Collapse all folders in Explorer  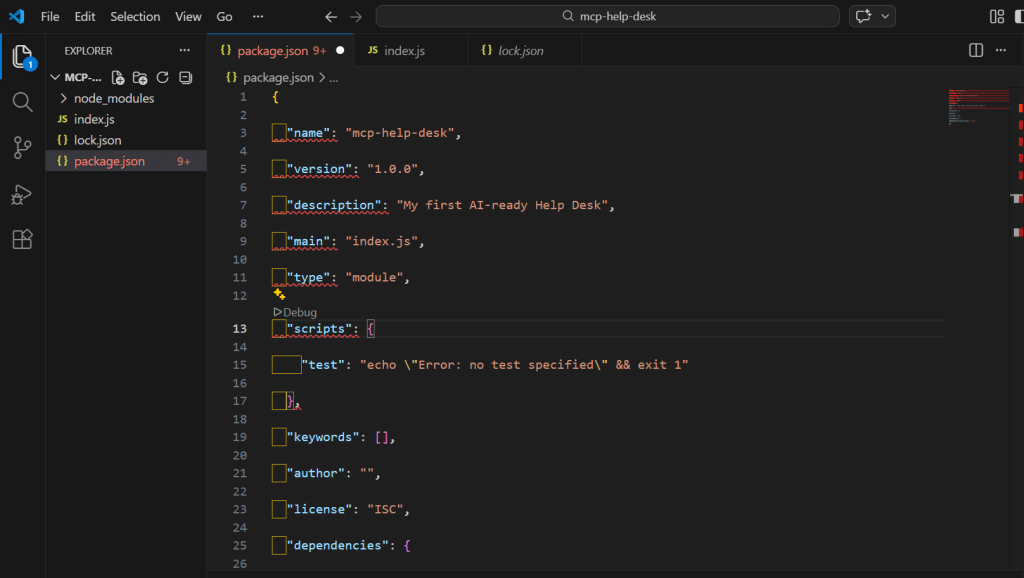(x=185, y=77)
